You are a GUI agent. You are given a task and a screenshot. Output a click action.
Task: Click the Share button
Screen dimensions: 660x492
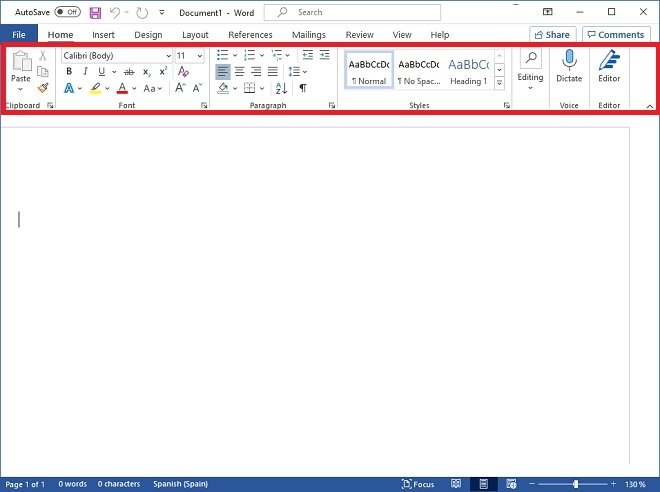tap(552, 35)
